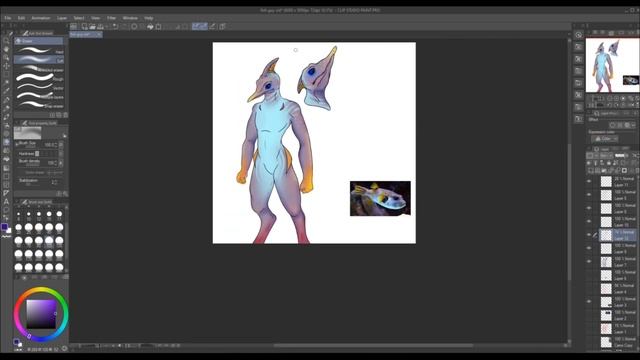Click the Brush density value stepper arrows

(x=55, y=163)
